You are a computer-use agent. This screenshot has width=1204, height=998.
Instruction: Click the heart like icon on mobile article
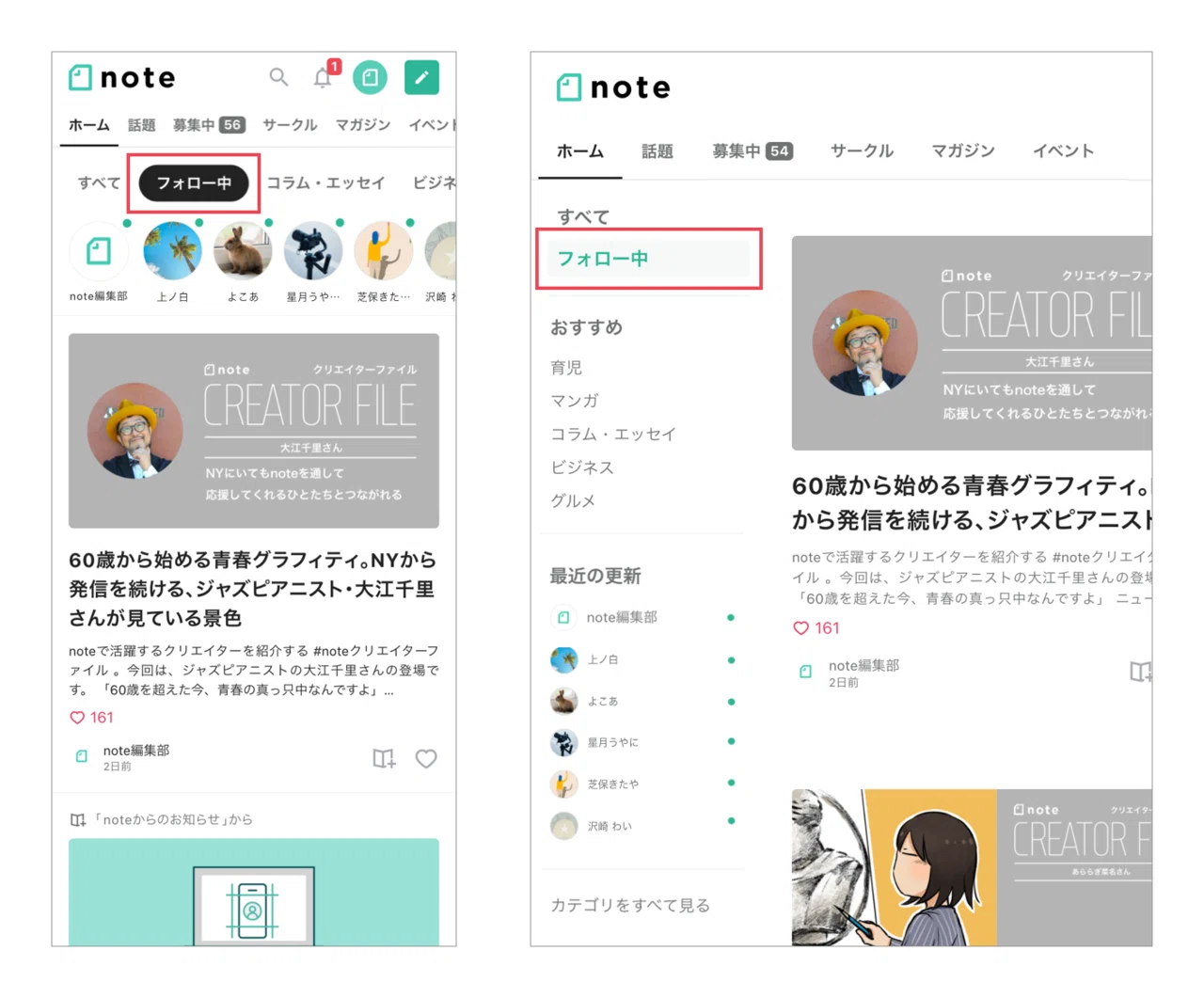click(x=426, y=758)
